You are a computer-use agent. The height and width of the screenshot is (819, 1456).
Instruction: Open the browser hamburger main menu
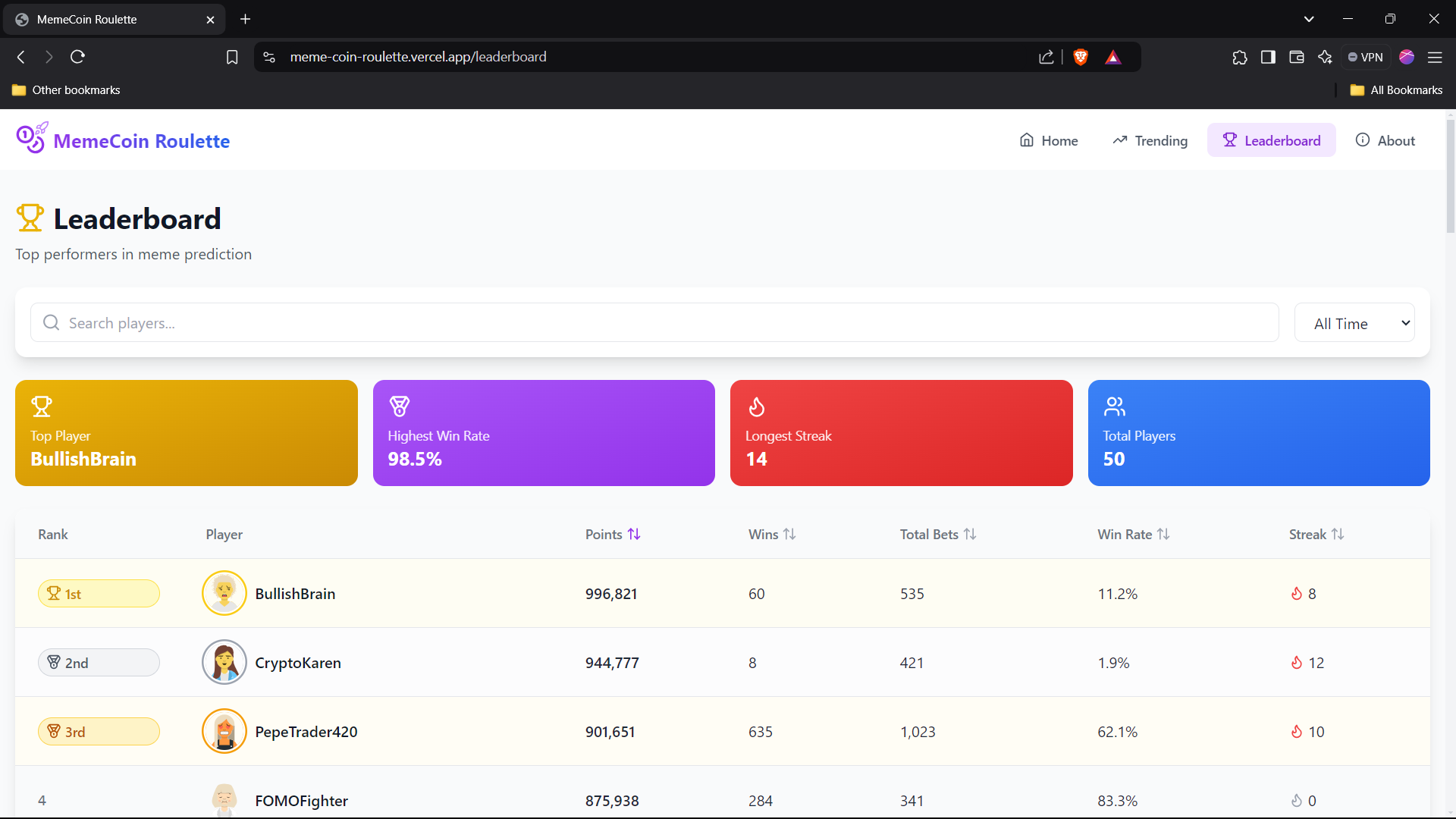point(1435,57)
